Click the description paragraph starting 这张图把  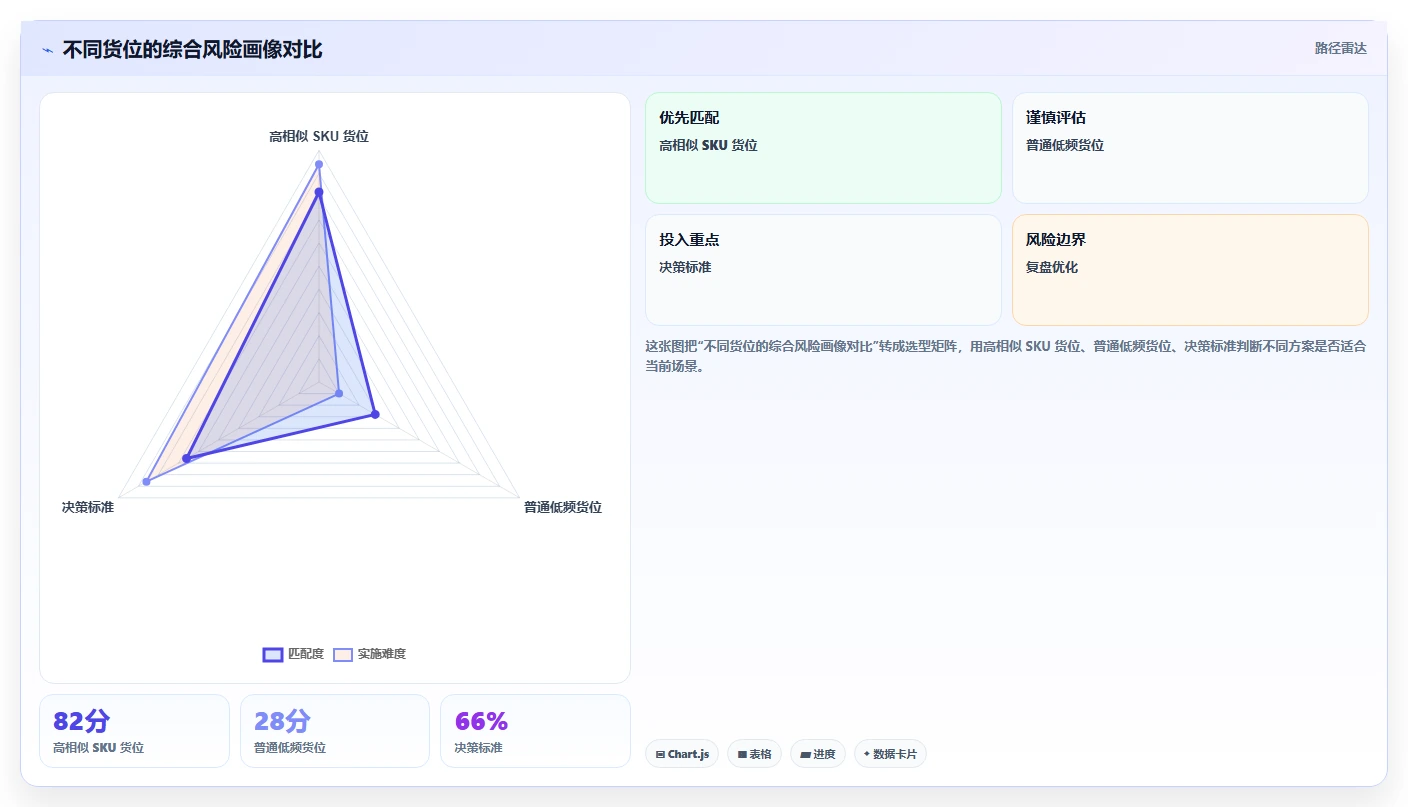click(1006, 356)
